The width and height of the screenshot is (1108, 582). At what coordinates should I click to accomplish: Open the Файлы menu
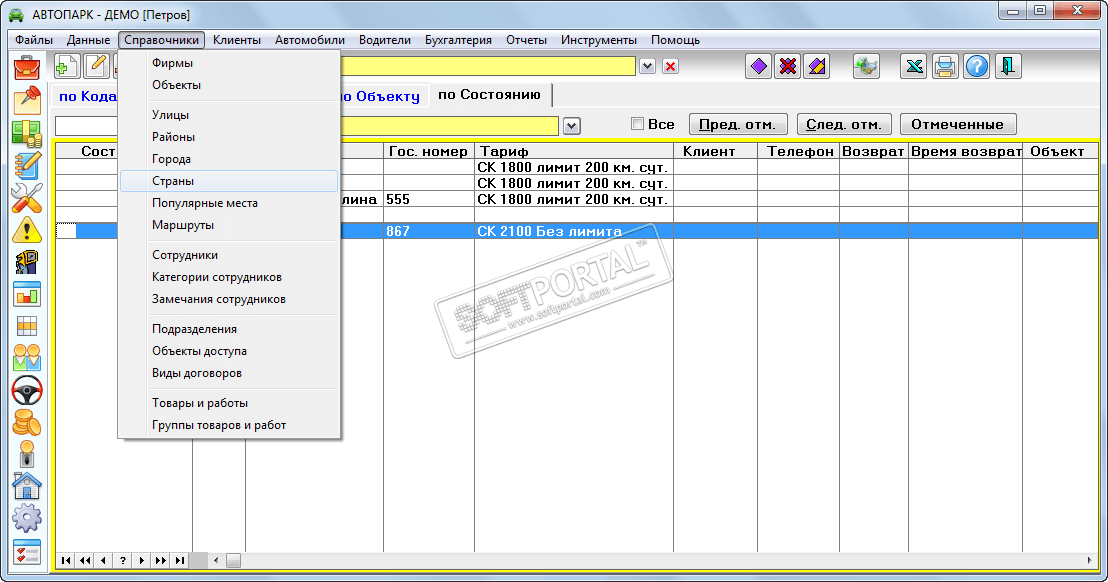tap(34, 40)
